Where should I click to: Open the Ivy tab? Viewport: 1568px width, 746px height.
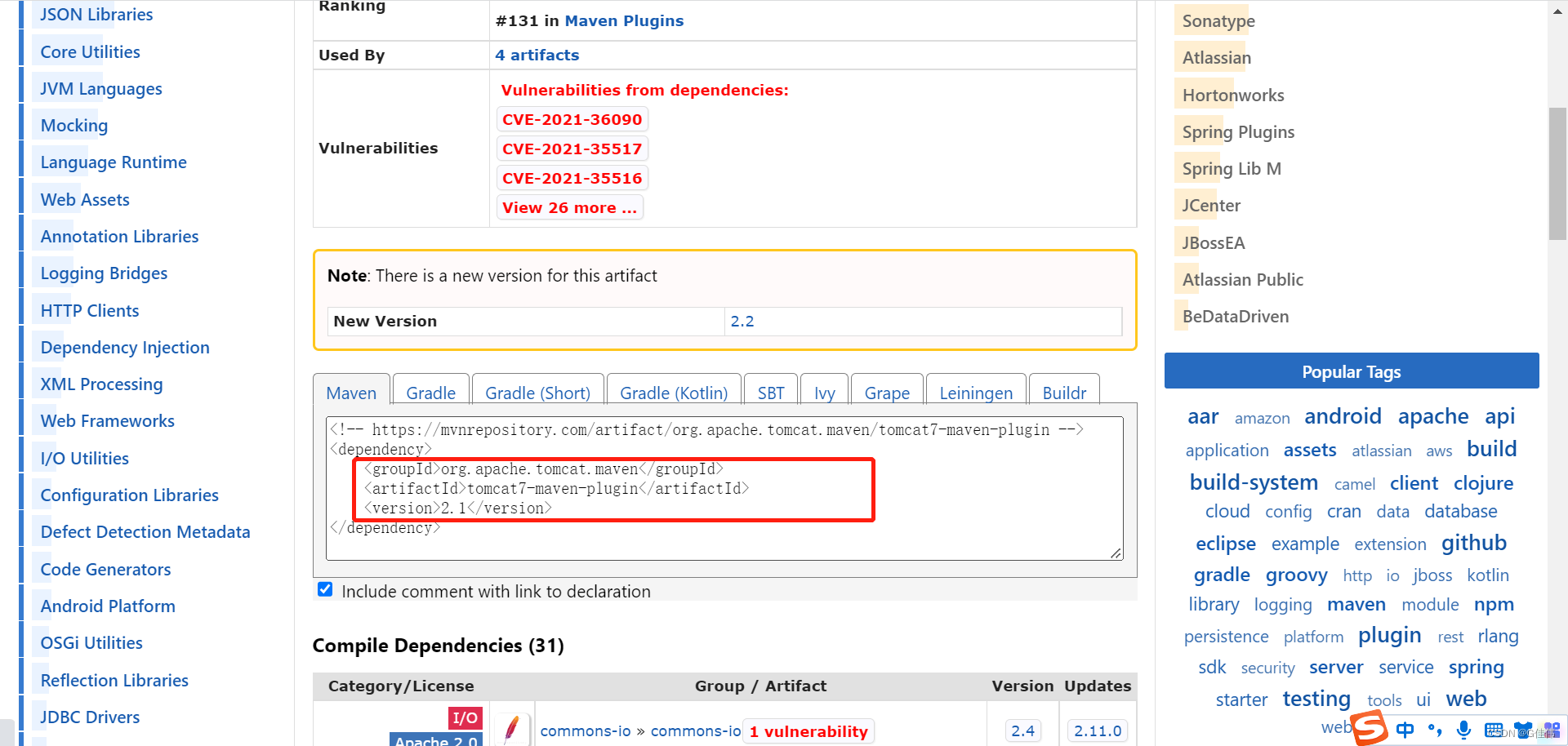(x=825, y=393)
